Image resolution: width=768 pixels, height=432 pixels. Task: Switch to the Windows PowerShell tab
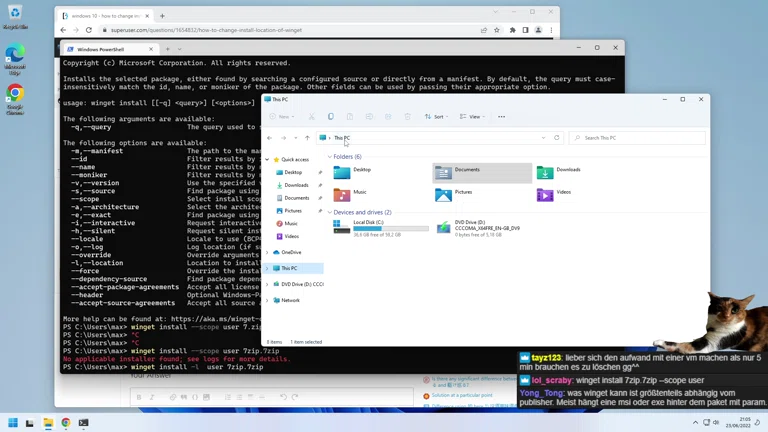point(110,49)
